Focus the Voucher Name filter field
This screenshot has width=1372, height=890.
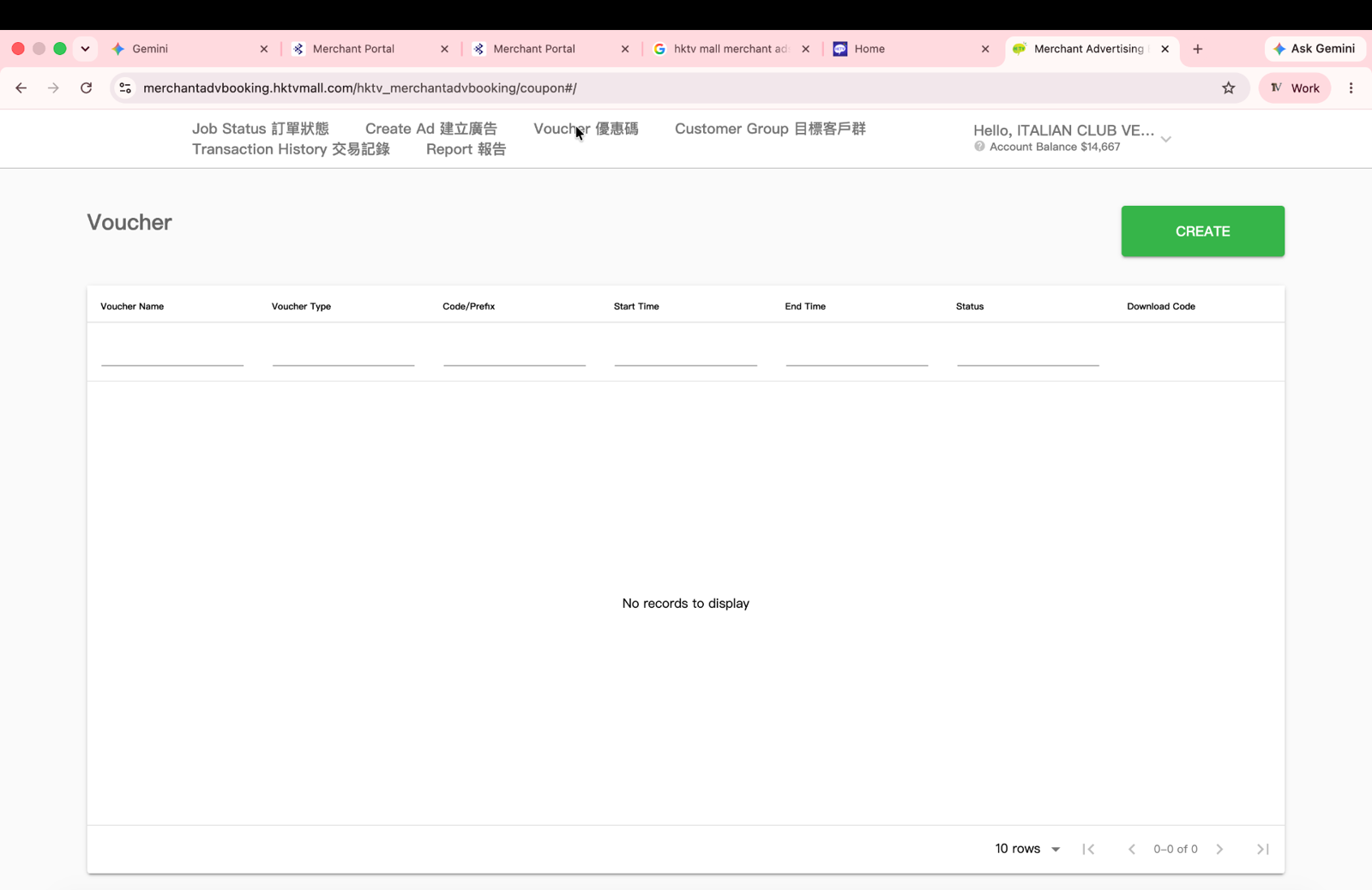[172, 353]
